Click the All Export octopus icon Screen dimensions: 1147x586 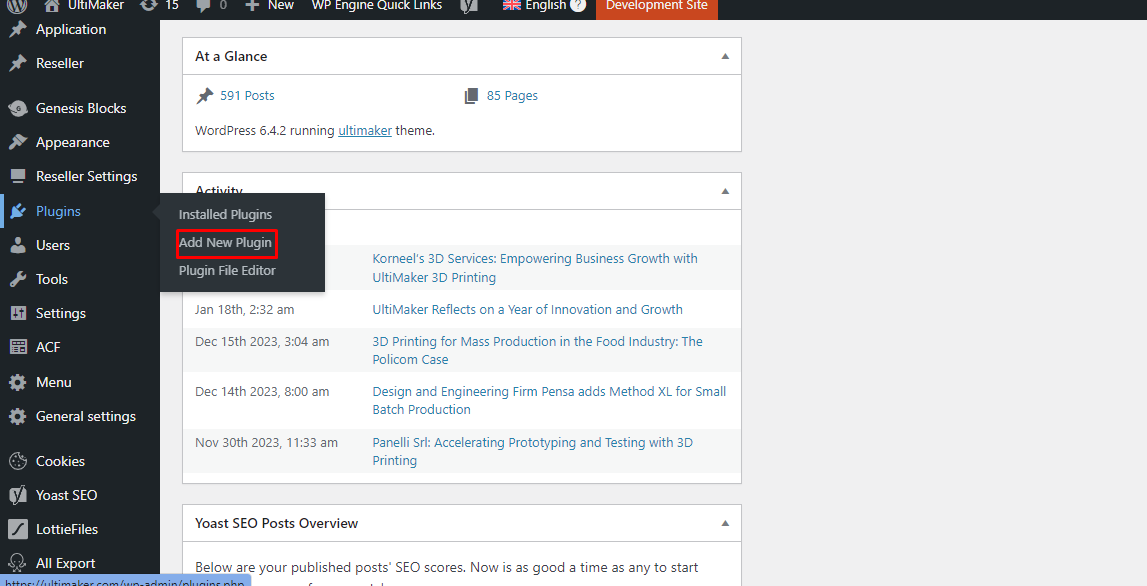pyautogui.click(x=18, y=563)
